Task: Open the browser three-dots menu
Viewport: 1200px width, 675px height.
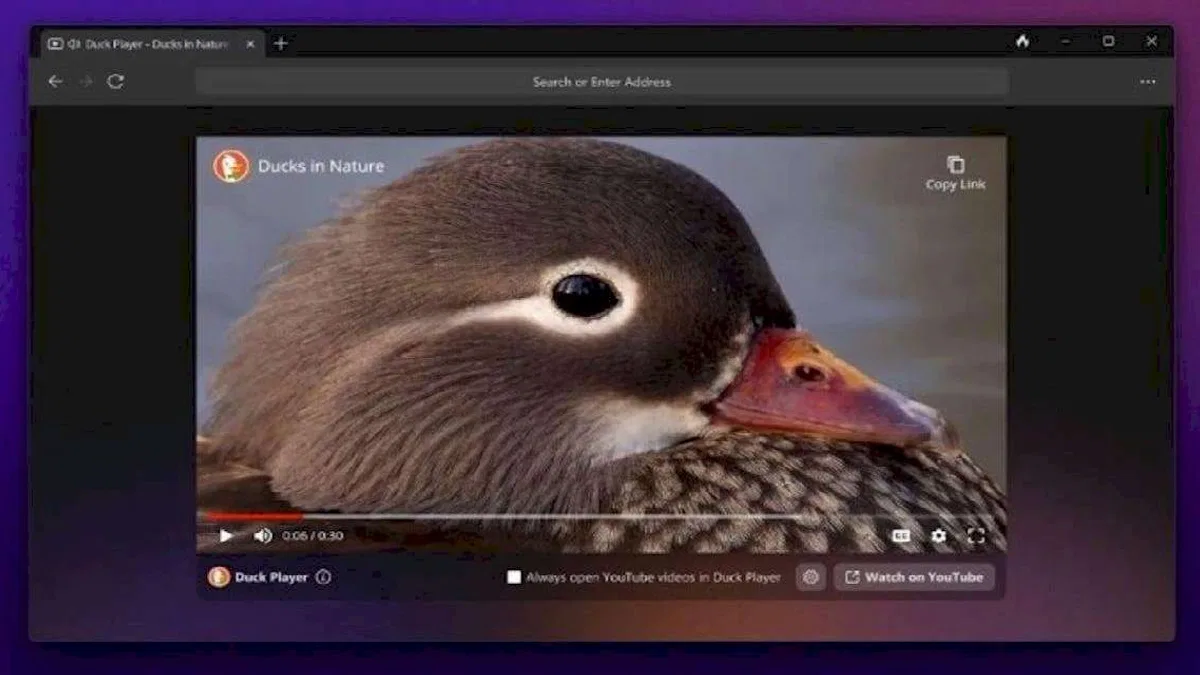Action: pos(1148,82)
